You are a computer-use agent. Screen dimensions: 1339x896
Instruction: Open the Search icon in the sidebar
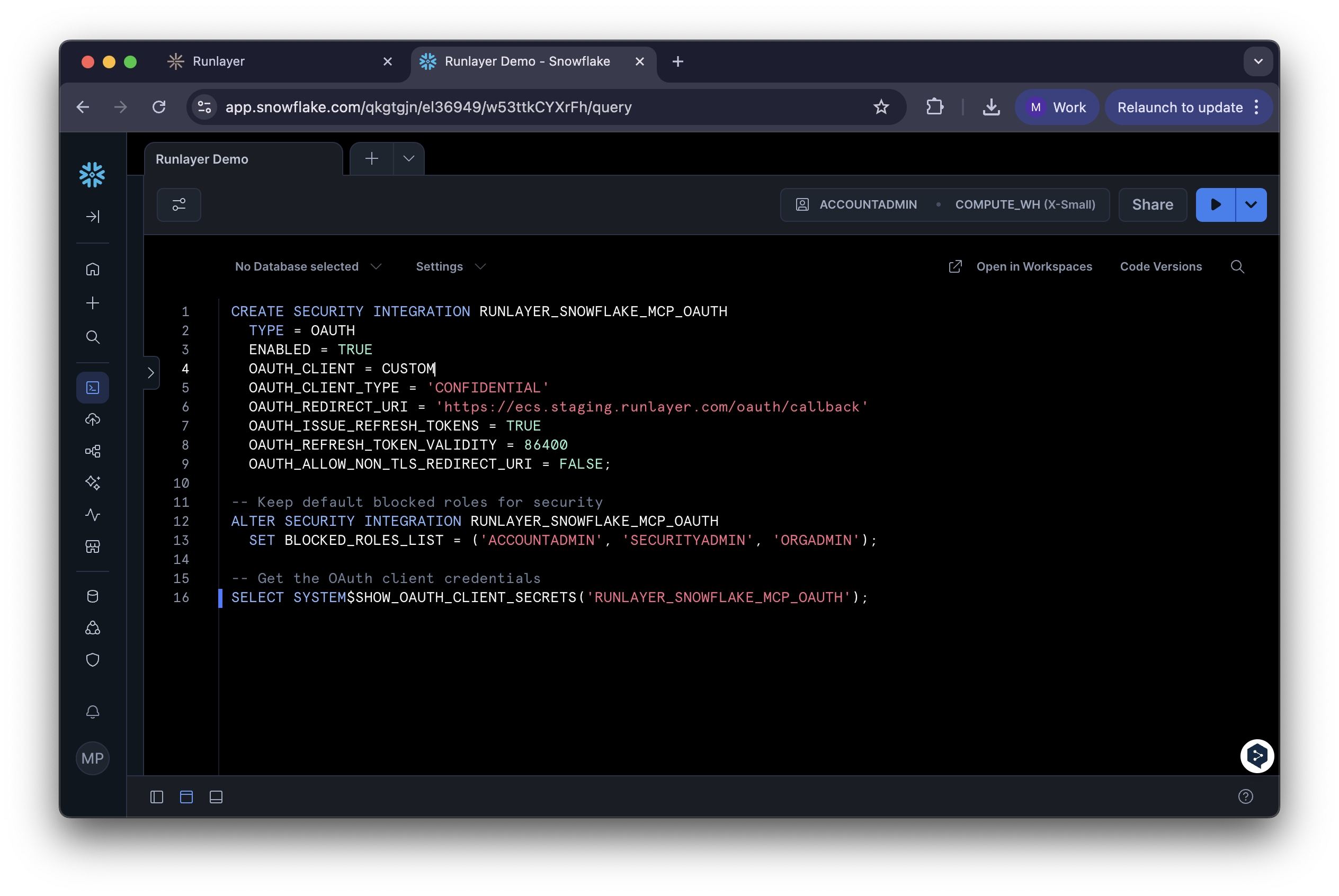pos(93,337)
